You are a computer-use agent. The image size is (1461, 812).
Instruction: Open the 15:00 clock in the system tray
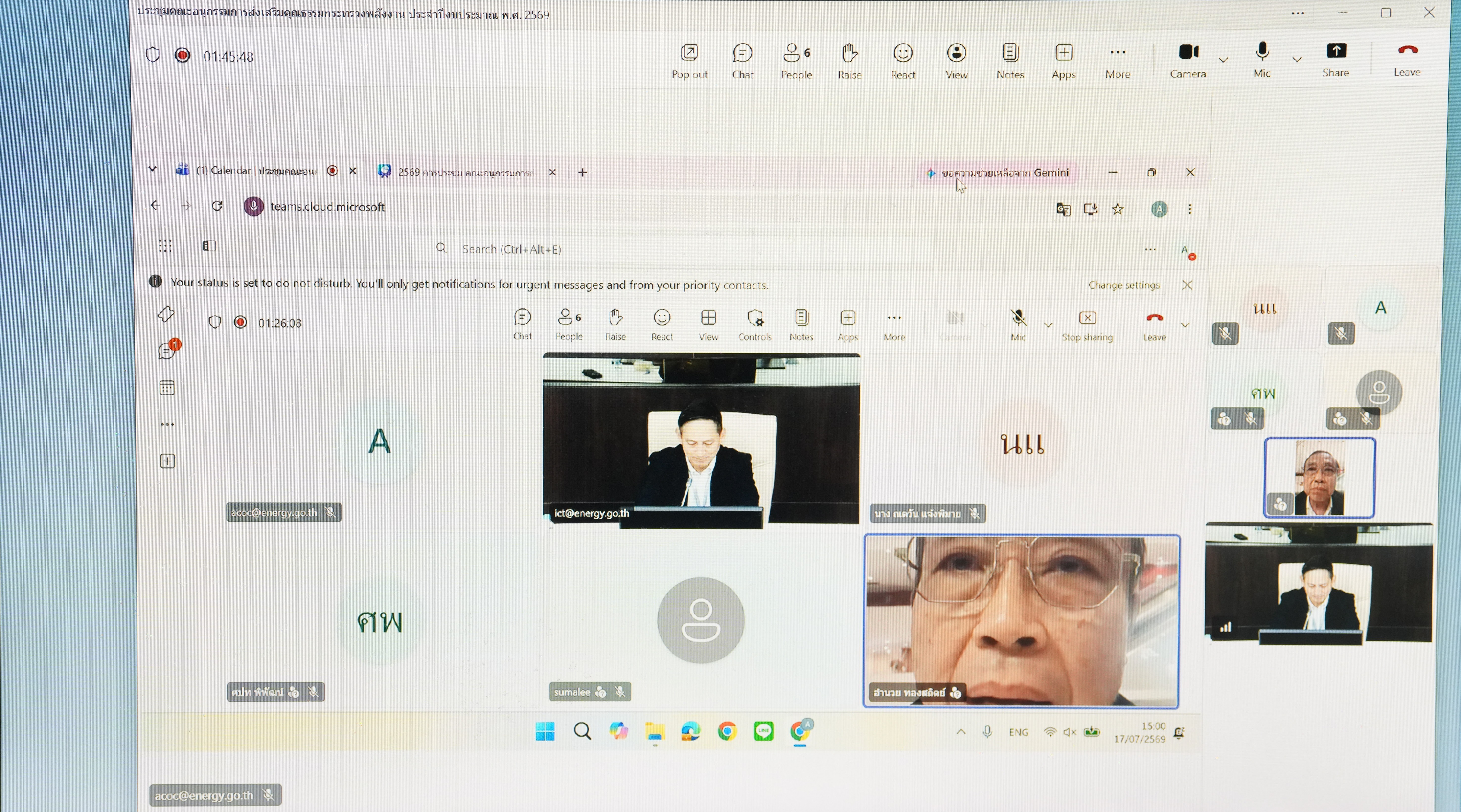(x=1140, y=733)
